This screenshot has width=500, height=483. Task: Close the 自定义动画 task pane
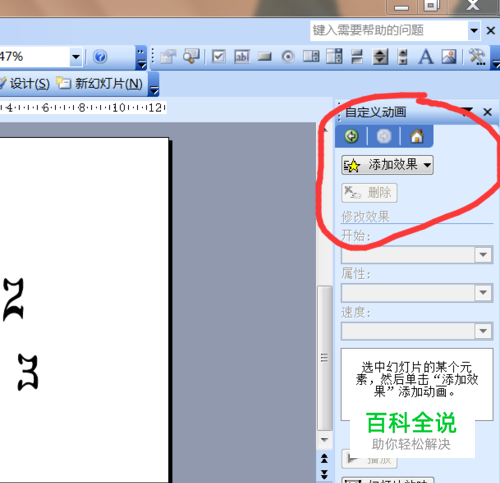click(x=487, y=112)
